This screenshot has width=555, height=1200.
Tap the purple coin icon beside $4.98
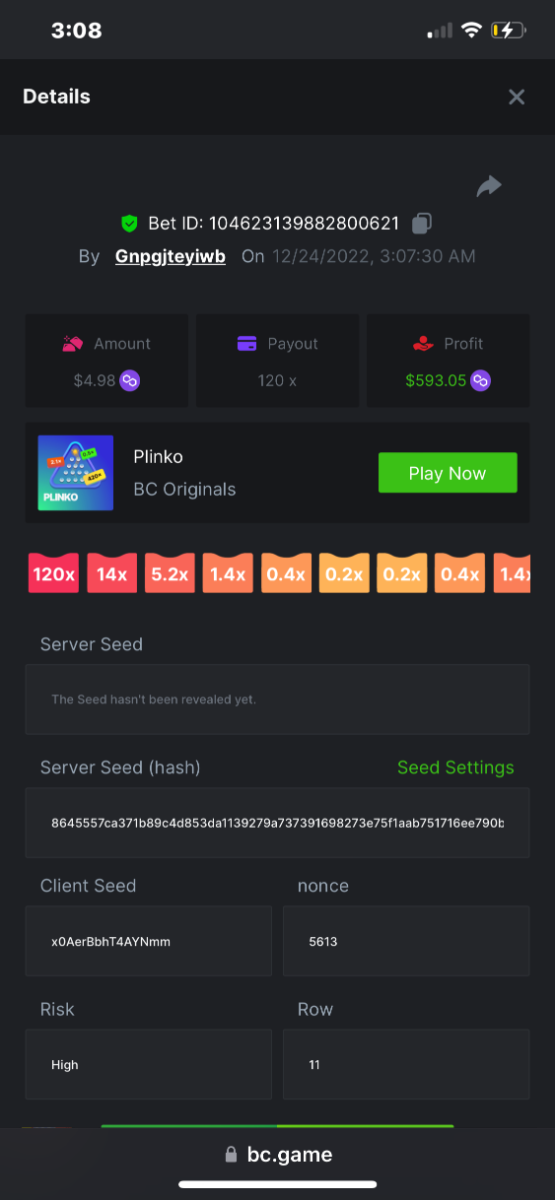click(x=130, y=380)
